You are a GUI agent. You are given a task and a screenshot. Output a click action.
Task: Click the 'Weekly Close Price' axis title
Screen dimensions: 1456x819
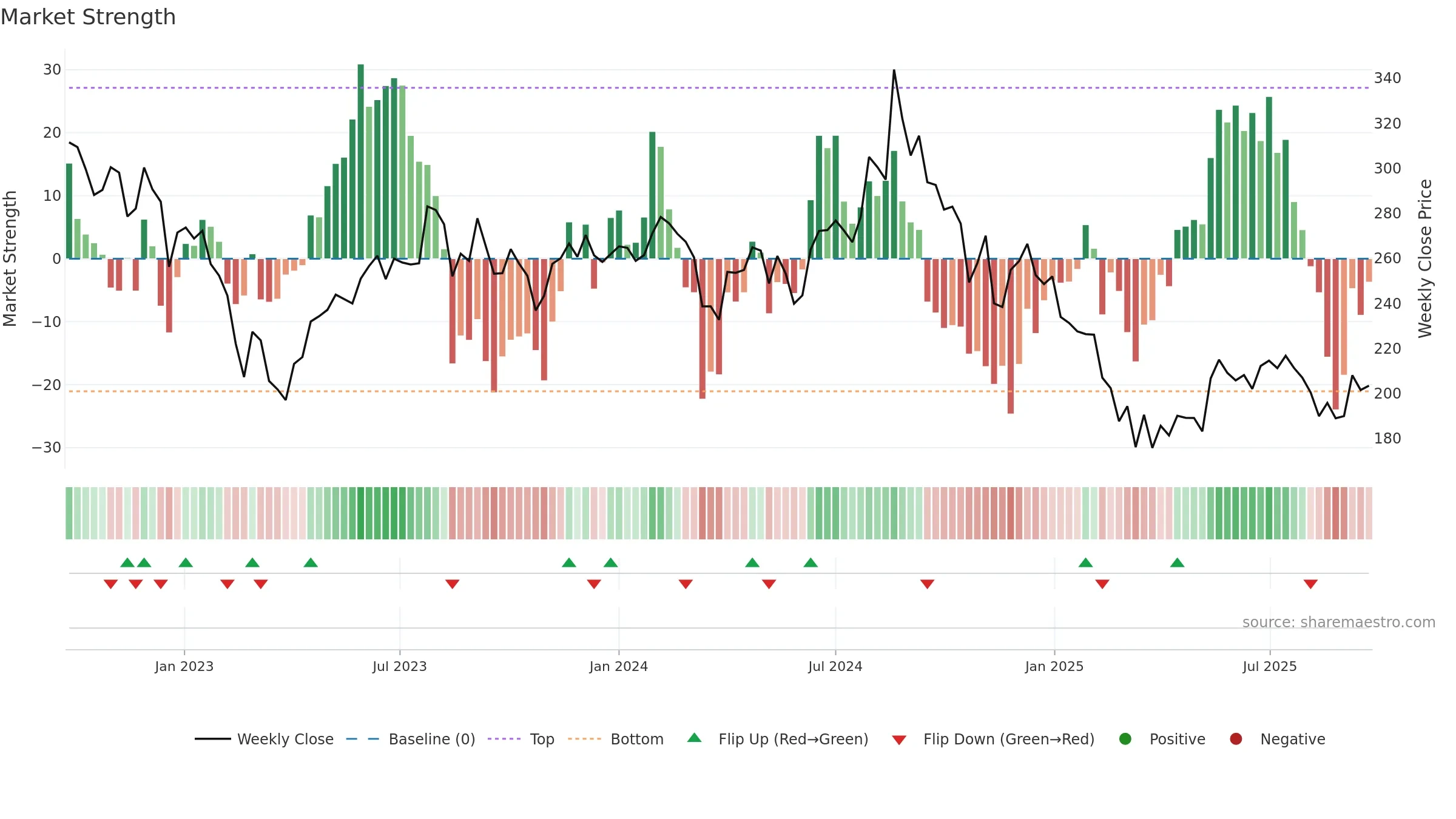(1425, 258)
